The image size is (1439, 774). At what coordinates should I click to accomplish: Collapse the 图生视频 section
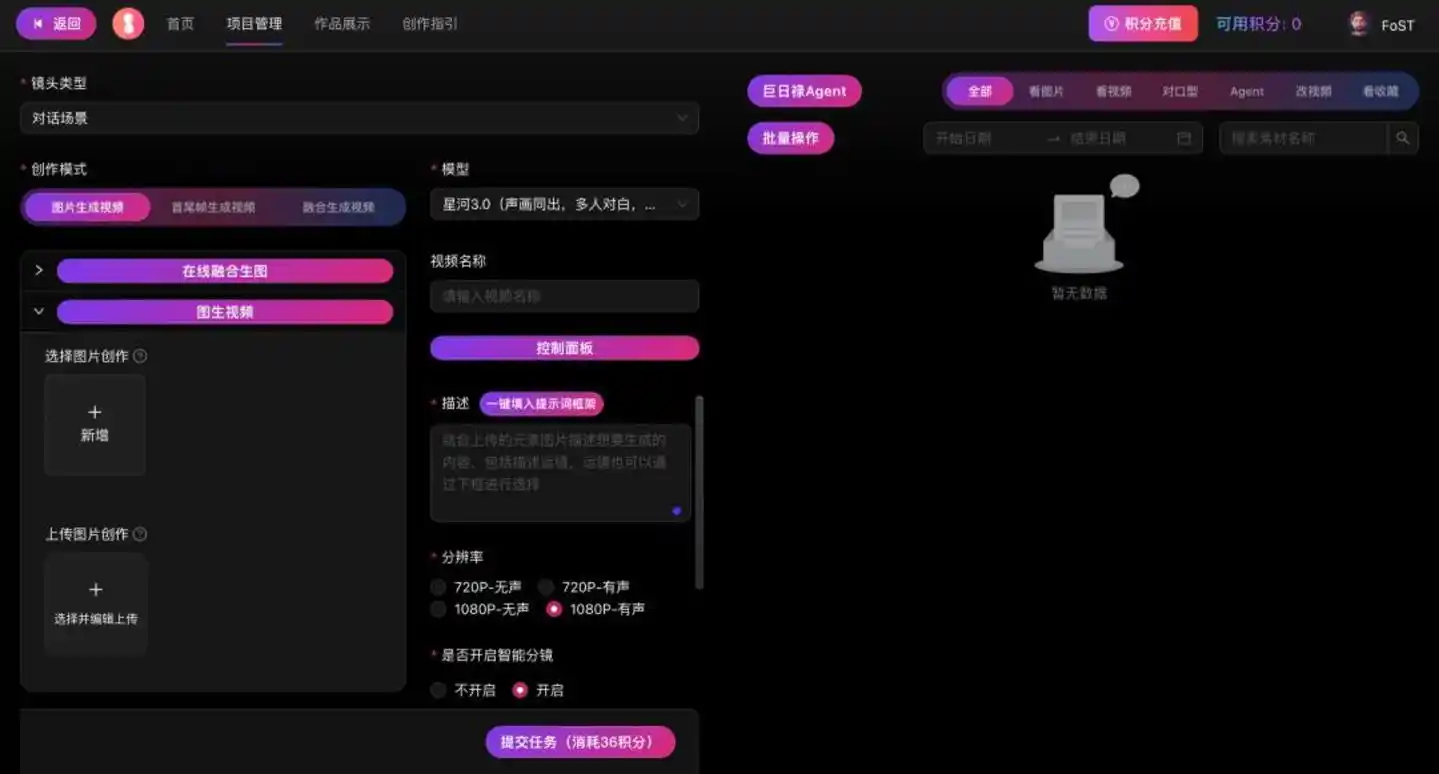point(37,311)
